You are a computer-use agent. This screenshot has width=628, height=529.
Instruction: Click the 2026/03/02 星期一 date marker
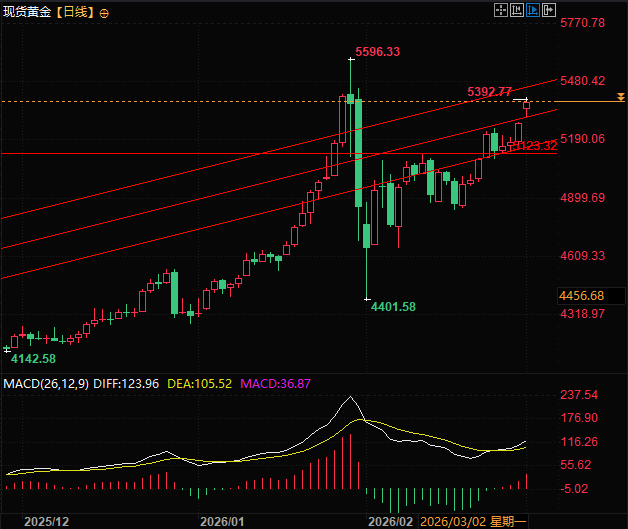tap(473, 521)
